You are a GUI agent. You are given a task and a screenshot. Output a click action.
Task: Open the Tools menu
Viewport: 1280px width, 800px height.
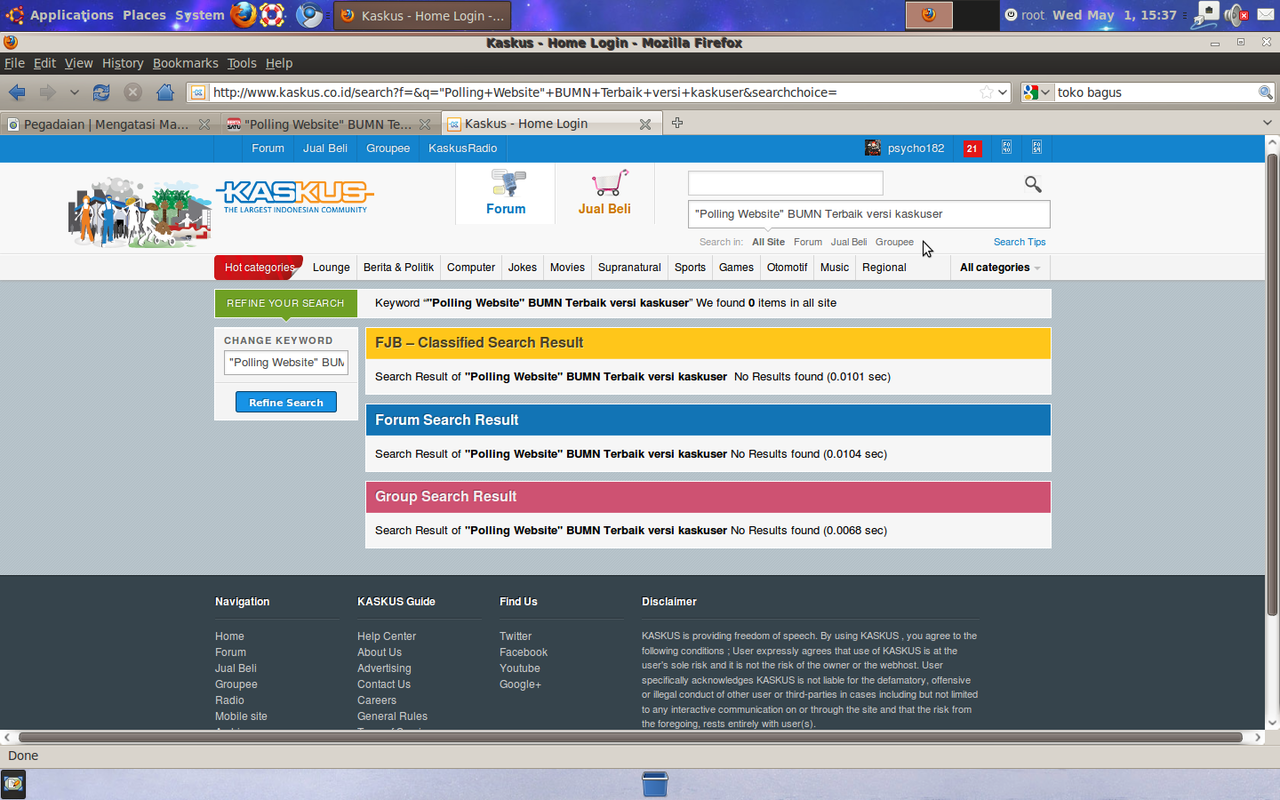[x=242, y=63]
